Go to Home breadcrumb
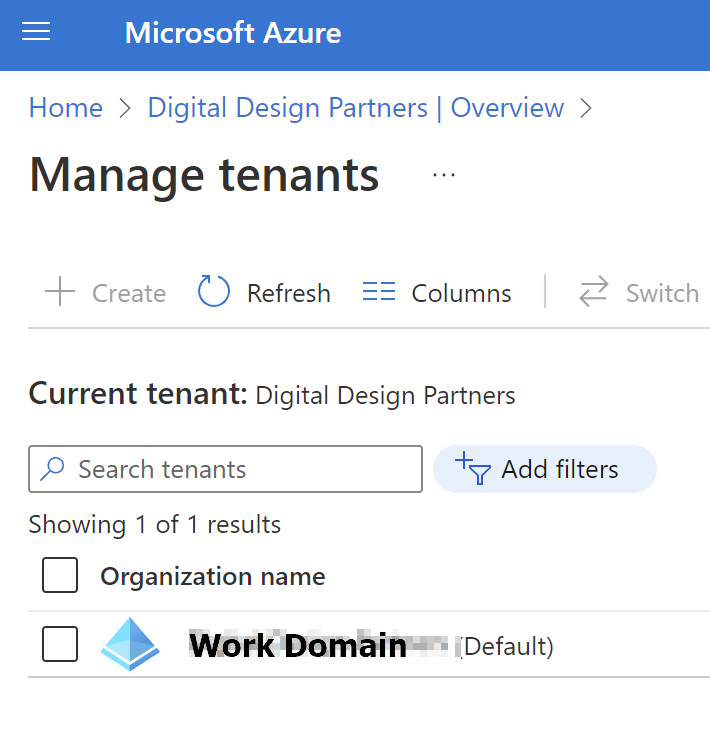Screen dimensions: 710x731 (x=66, y=108)
